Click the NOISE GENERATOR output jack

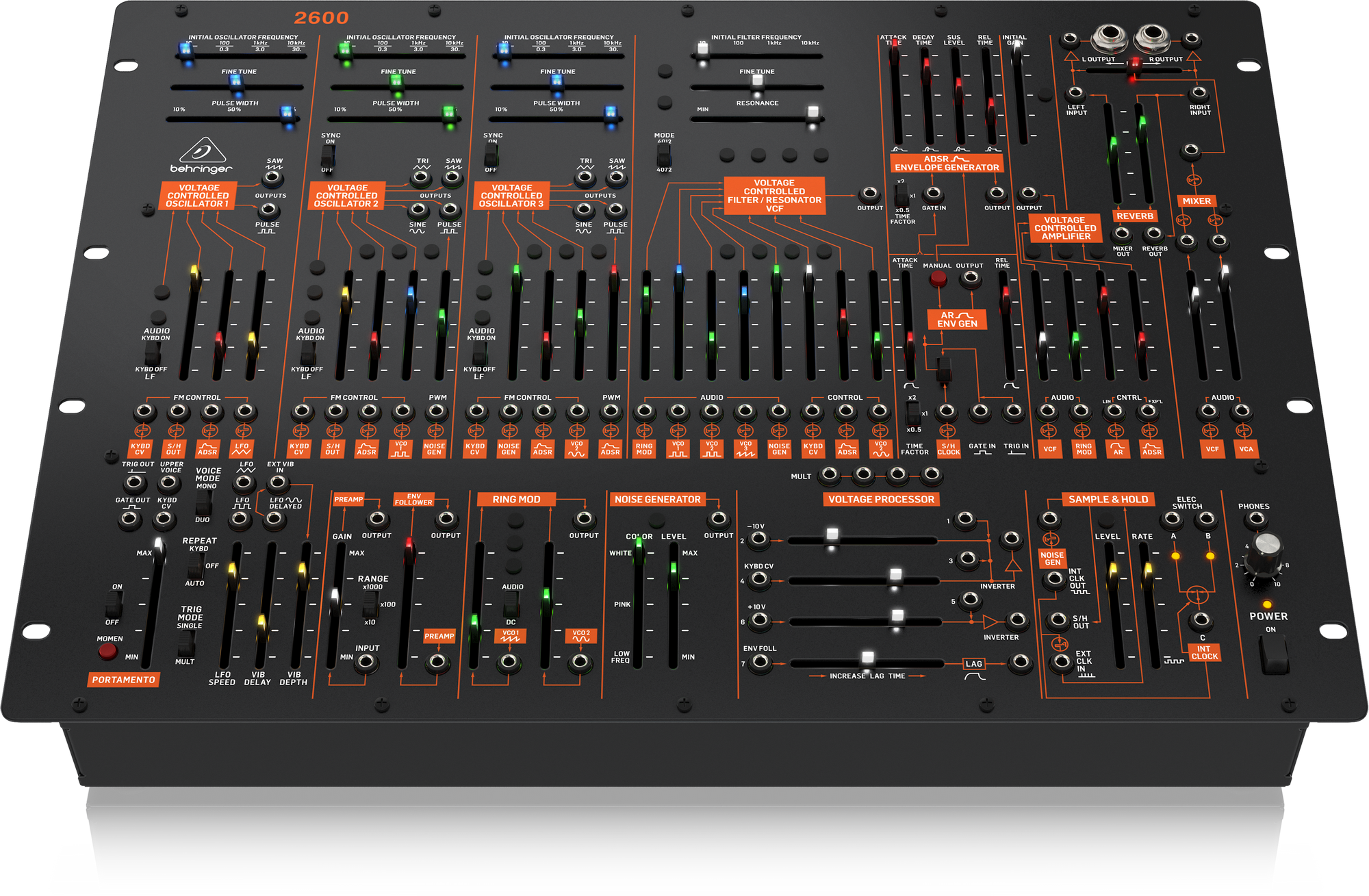pos(718,520)
